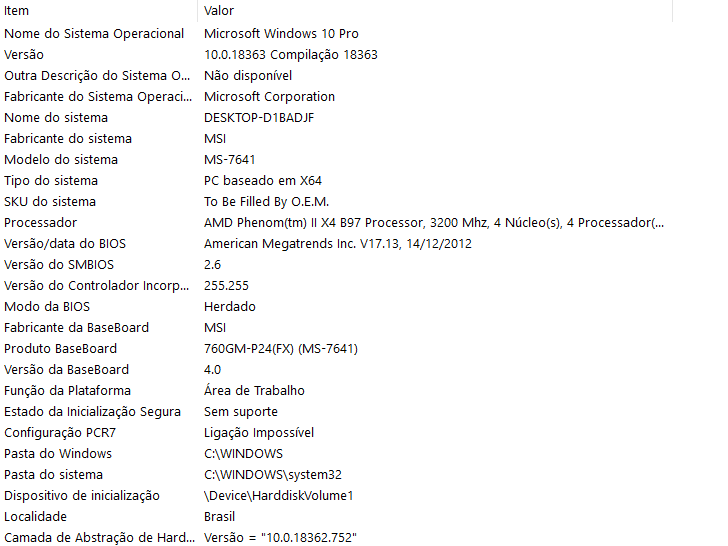Screen dimensions: 728x546
Task: Select the Versão do SMBIOS row
Action: click(336, 264)
